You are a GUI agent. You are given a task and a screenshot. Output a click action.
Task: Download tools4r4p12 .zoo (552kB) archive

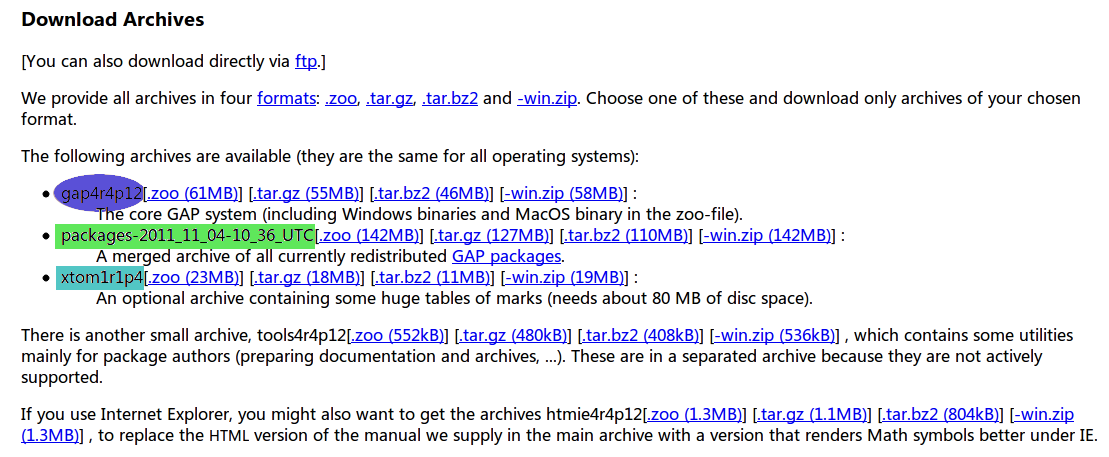[x=398, y=335]
